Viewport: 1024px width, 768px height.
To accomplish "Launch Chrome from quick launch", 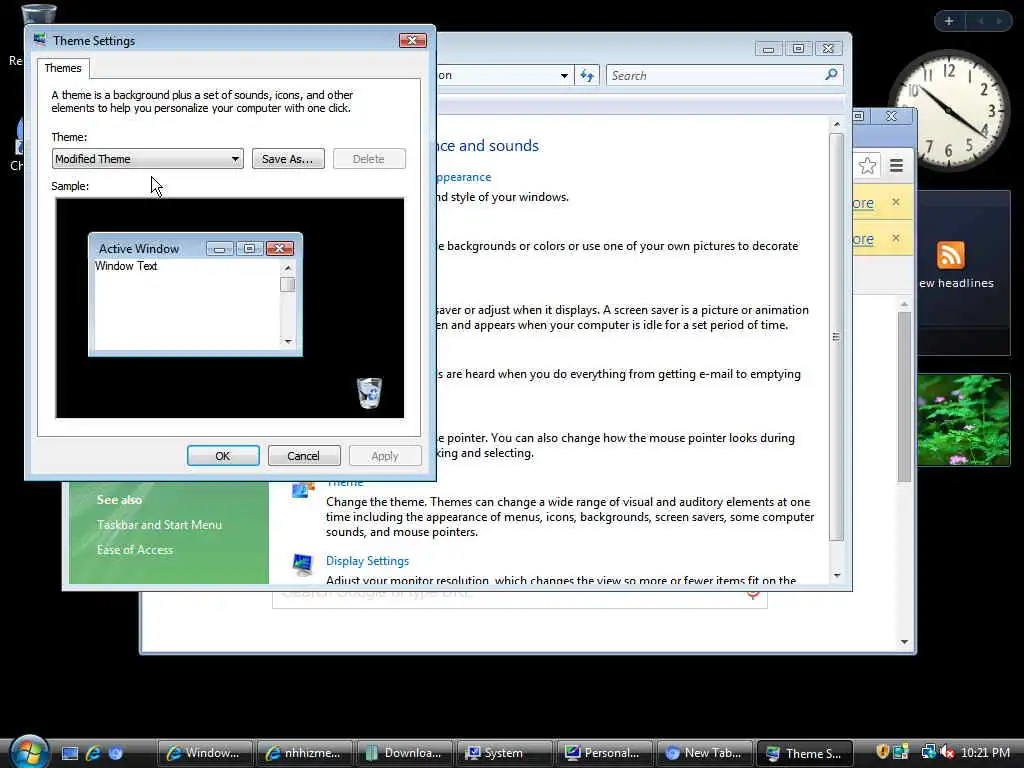I will (x=116, y=753).
